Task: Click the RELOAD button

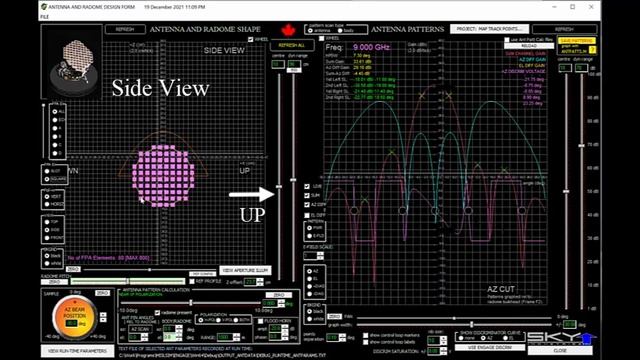Action: click(529, 46)
